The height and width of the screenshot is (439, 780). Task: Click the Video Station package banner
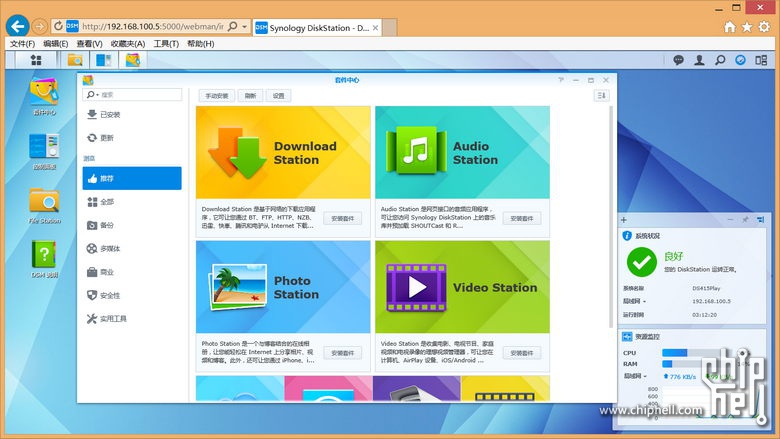coord(462,287)
